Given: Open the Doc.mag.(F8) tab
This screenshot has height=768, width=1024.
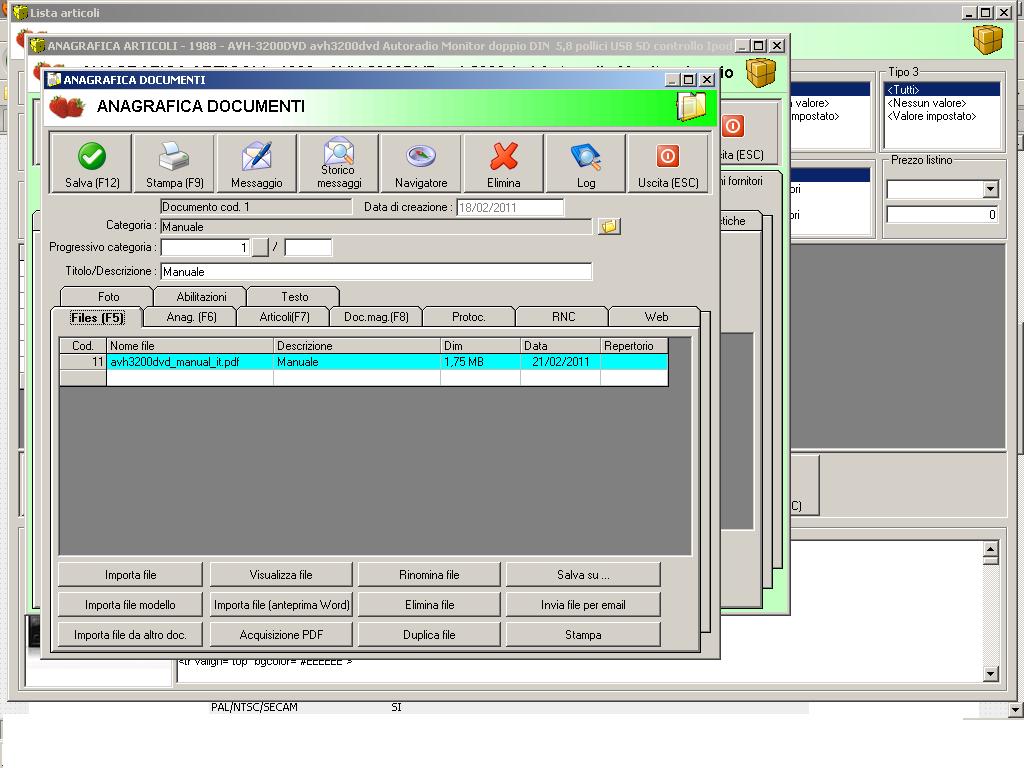Looking at the screenshot, I should pos(376,317).
